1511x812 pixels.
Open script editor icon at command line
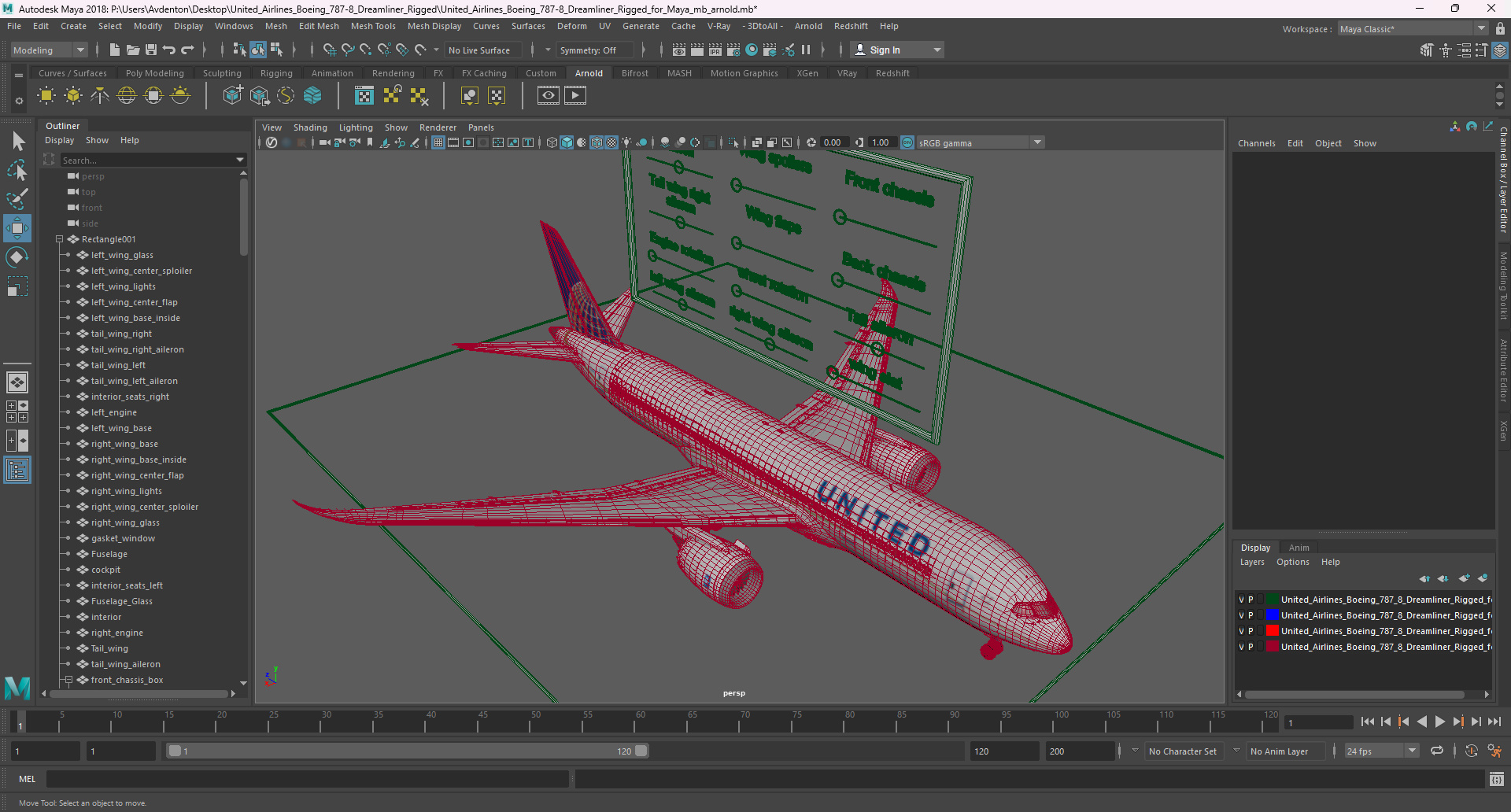[1496, 779]
